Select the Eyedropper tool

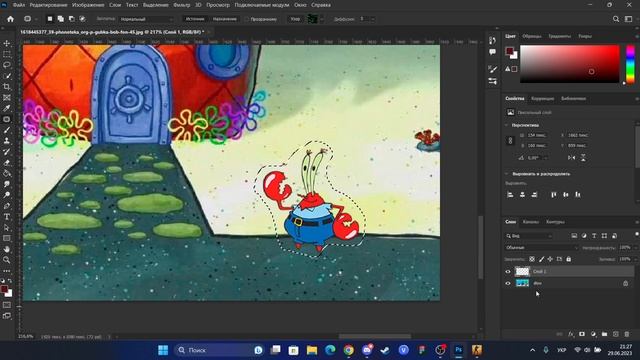pos(7,108)
